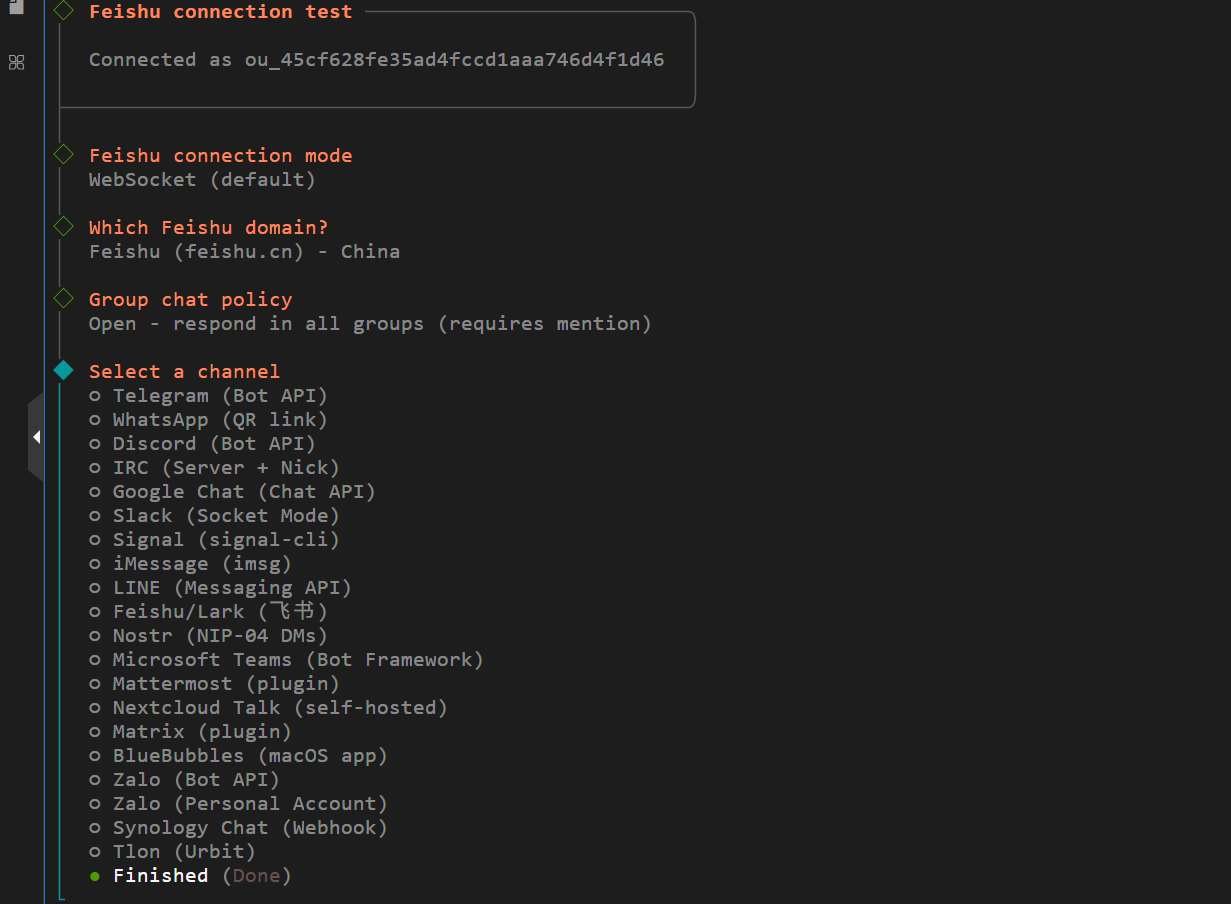
Task: Choose the Nextcloud Talk (self-hosted) channel
Action: [279, 708]
